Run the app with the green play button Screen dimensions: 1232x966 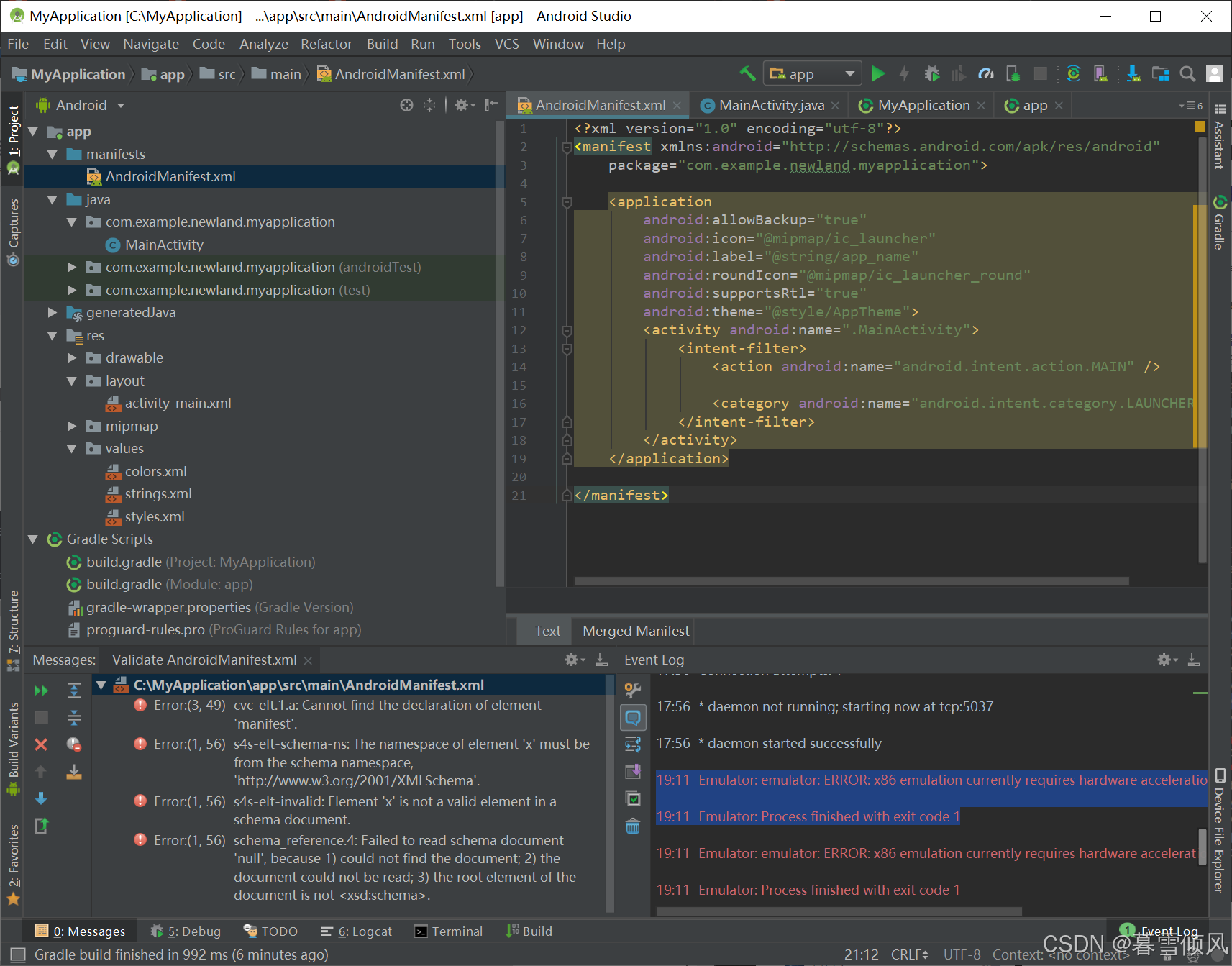(877, 73)
